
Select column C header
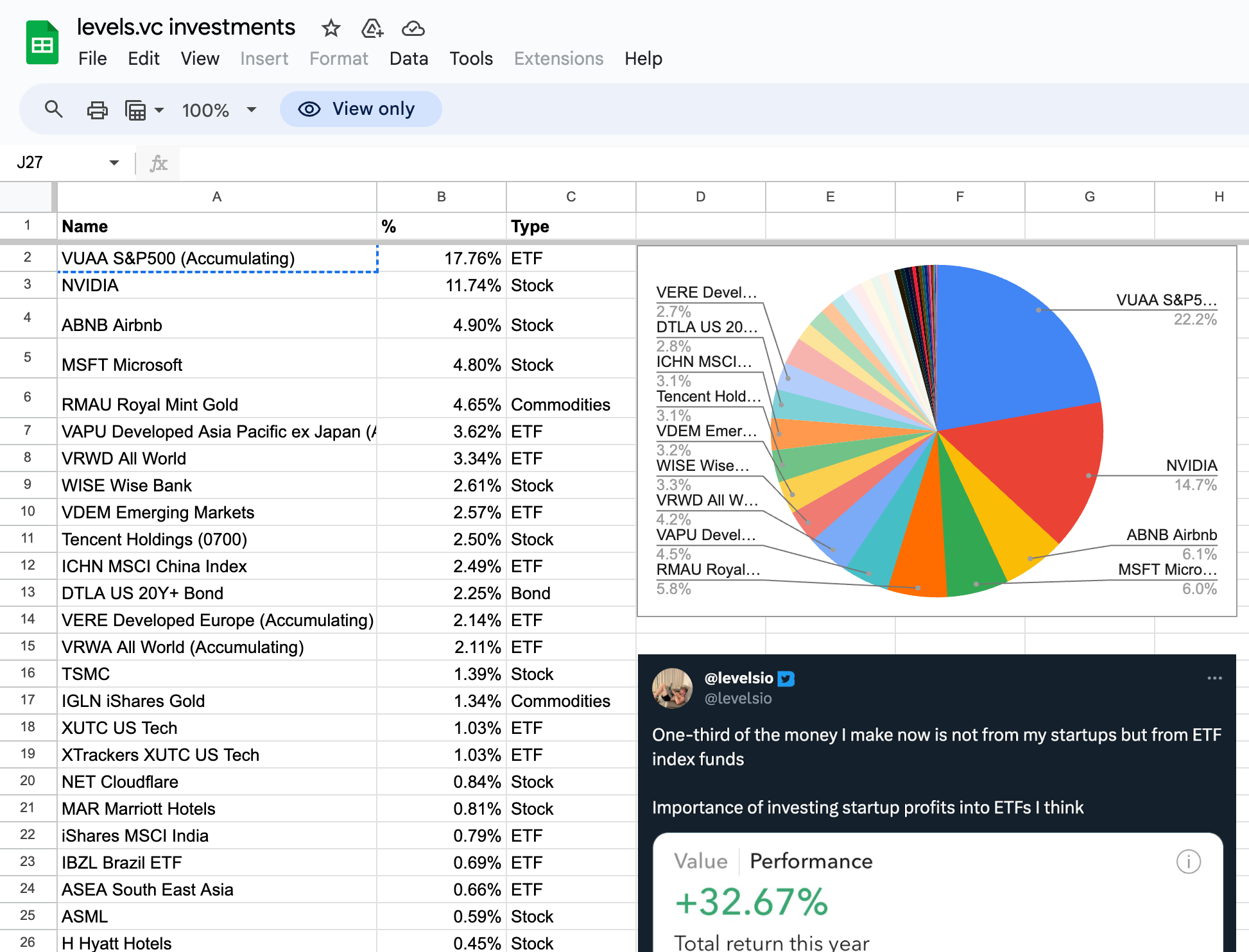coord(571,197)
